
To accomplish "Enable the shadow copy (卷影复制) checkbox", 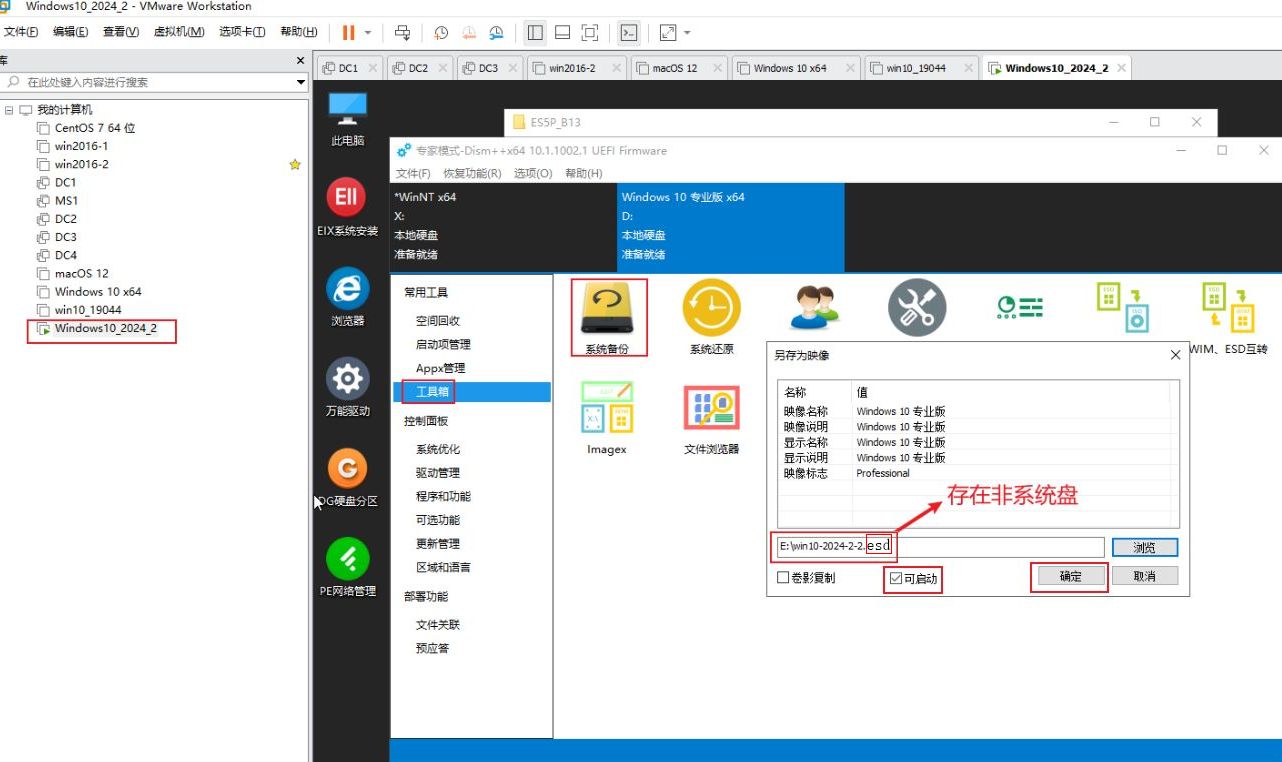I will click(784, 578).
